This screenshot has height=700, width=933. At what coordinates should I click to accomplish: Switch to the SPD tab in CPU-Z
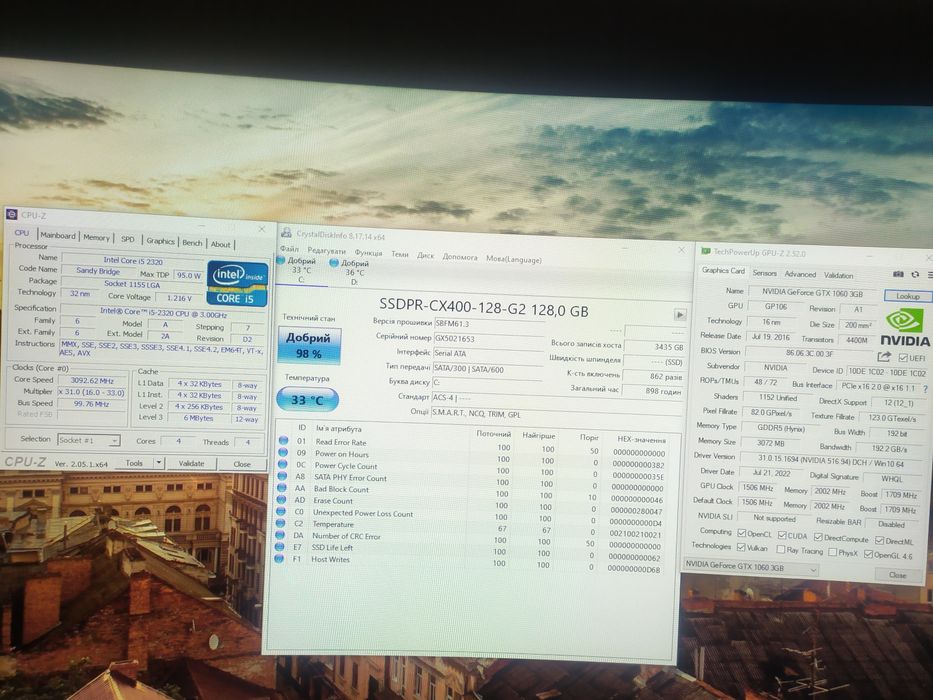coord(128,239)
